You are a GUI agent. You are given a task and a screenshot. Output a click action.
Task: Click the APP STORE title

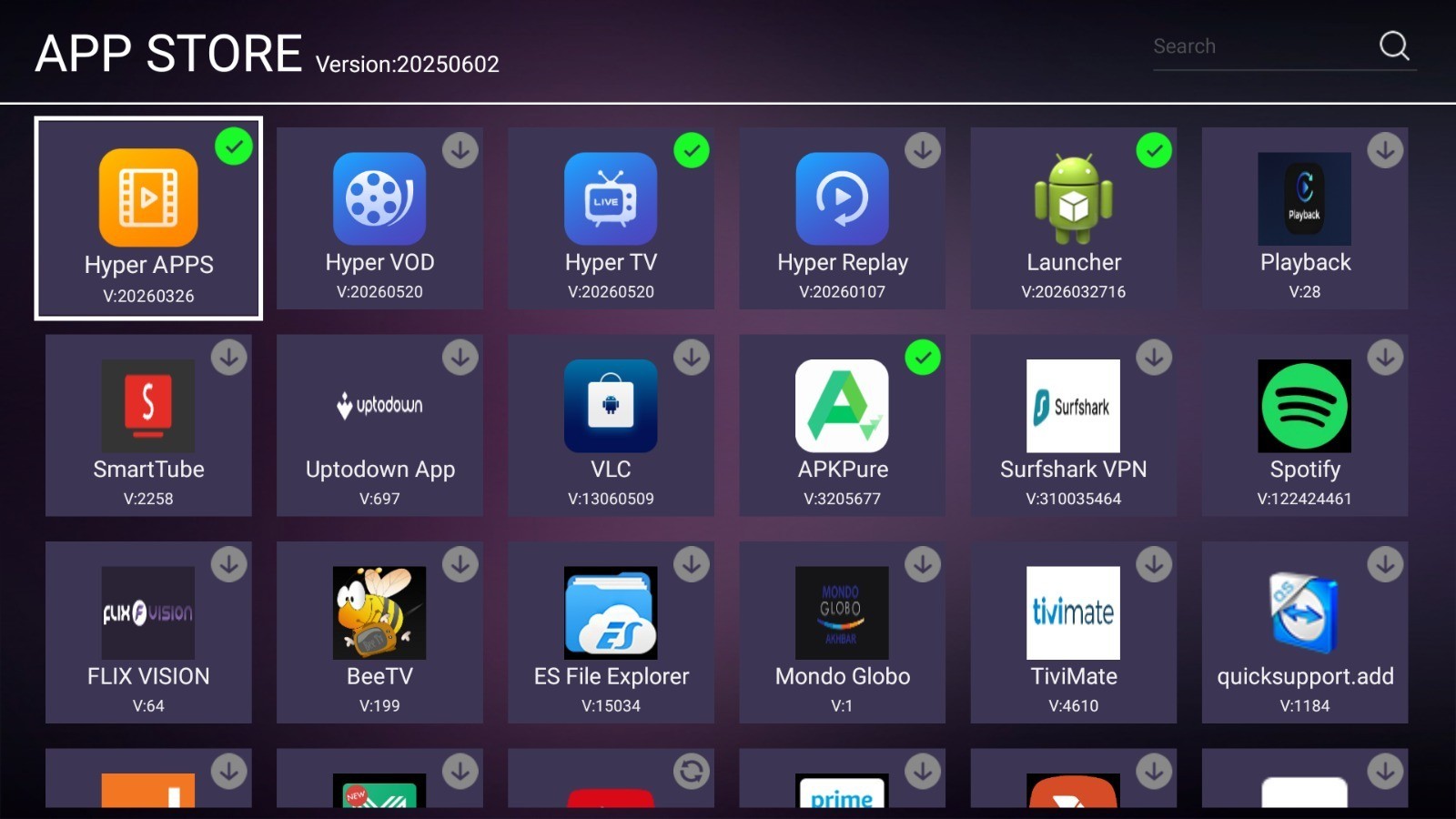click(x=168, y=54)
